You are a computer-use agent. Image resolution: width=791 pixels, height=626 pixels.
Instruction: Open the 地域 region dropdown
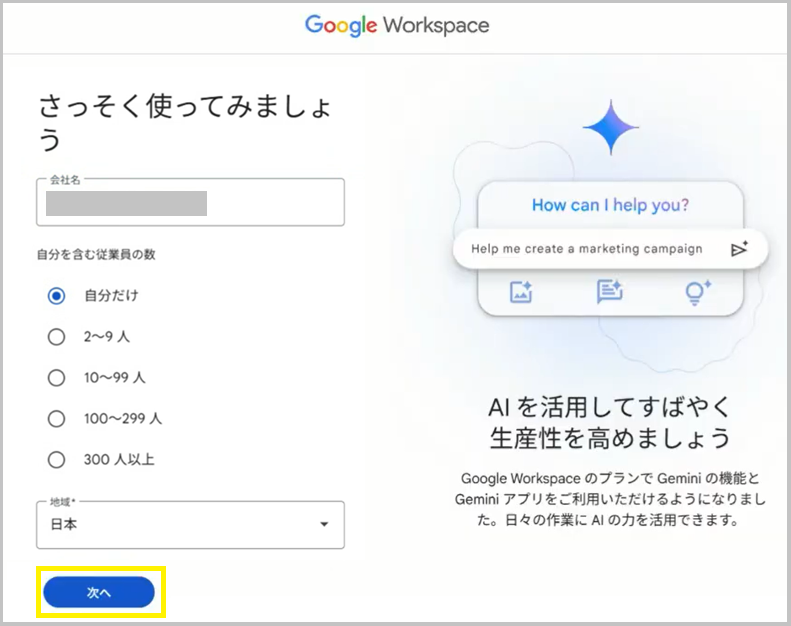point(190,525)
